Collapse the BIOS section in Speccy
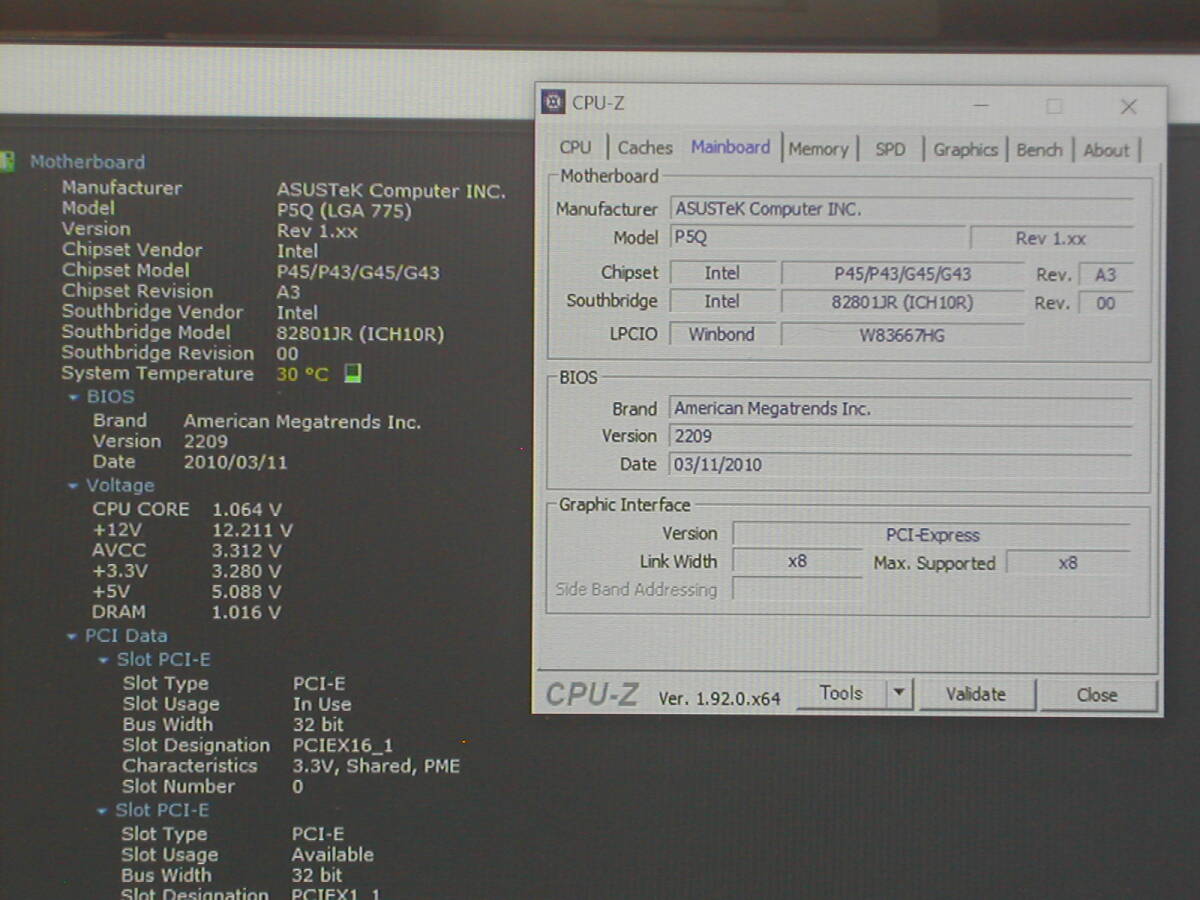This screenshot has height=900, width=1200. [73, 397]
